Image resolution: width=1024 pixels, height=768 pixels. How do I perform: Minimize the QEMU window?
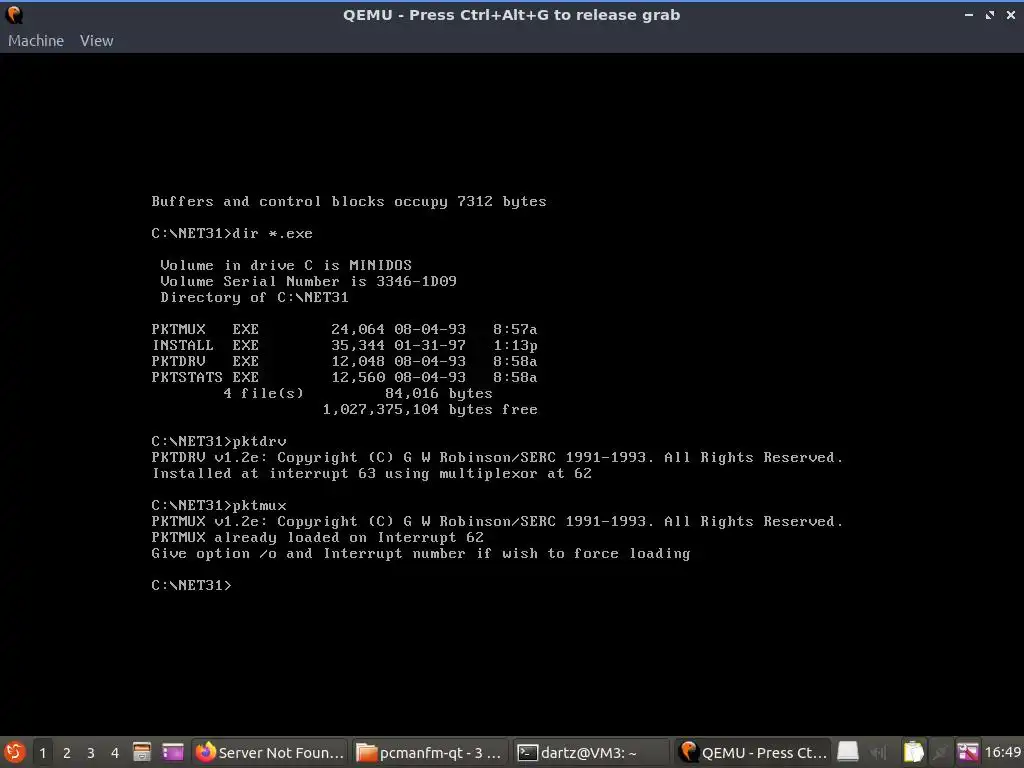[968, 14]
